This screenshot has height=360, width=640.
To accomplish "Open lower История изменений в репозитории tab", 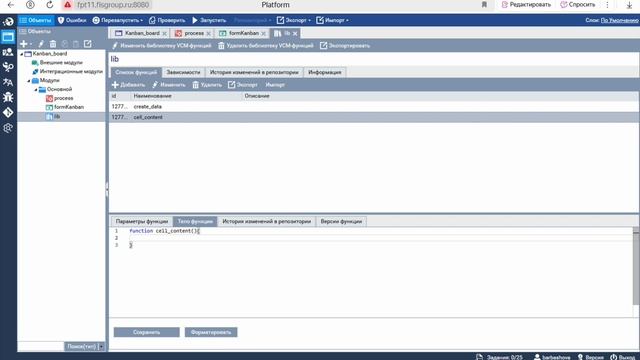I will point(267,221).
